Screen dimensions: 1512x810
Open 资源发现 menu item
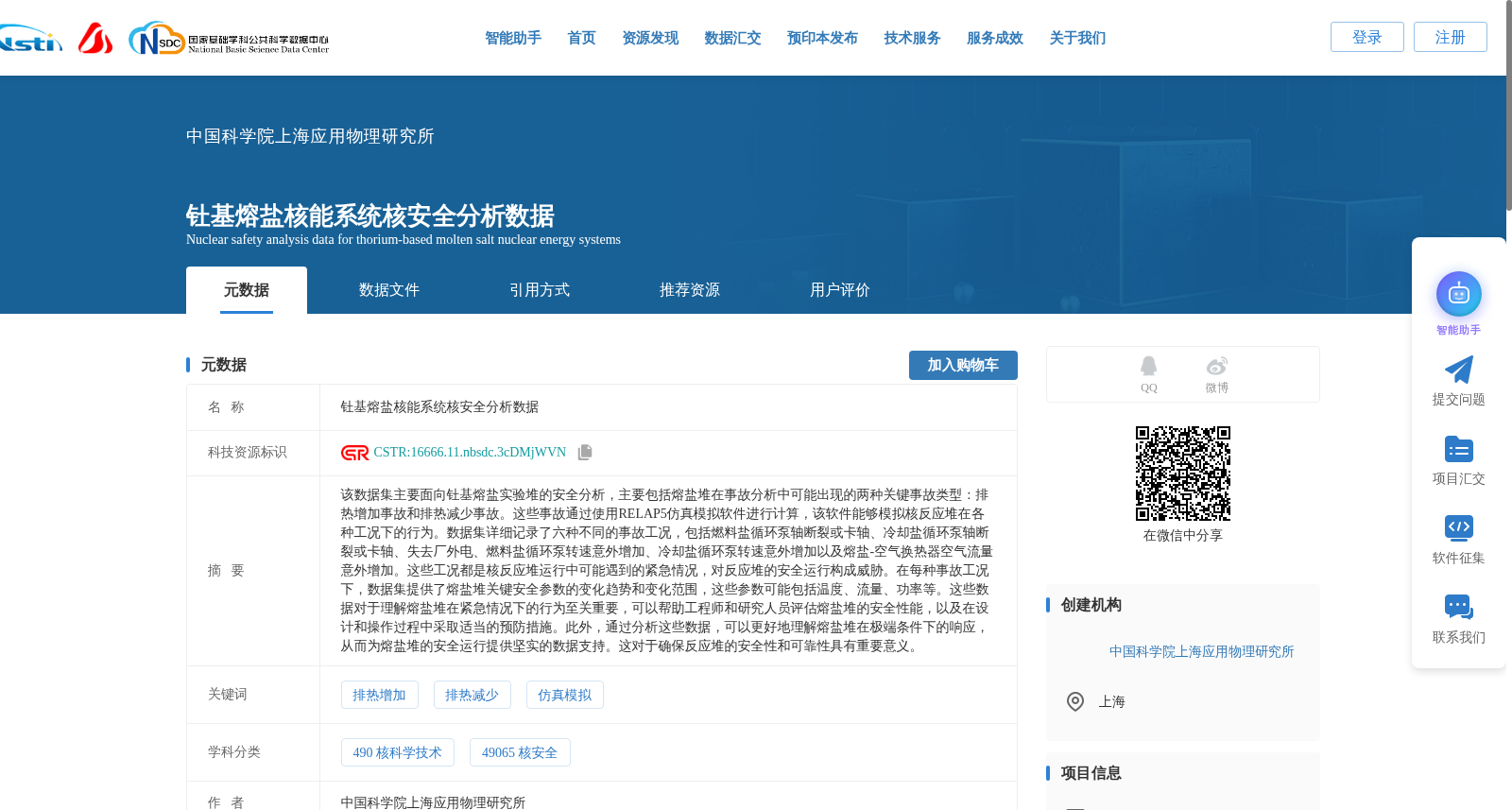tap(650, 38)
